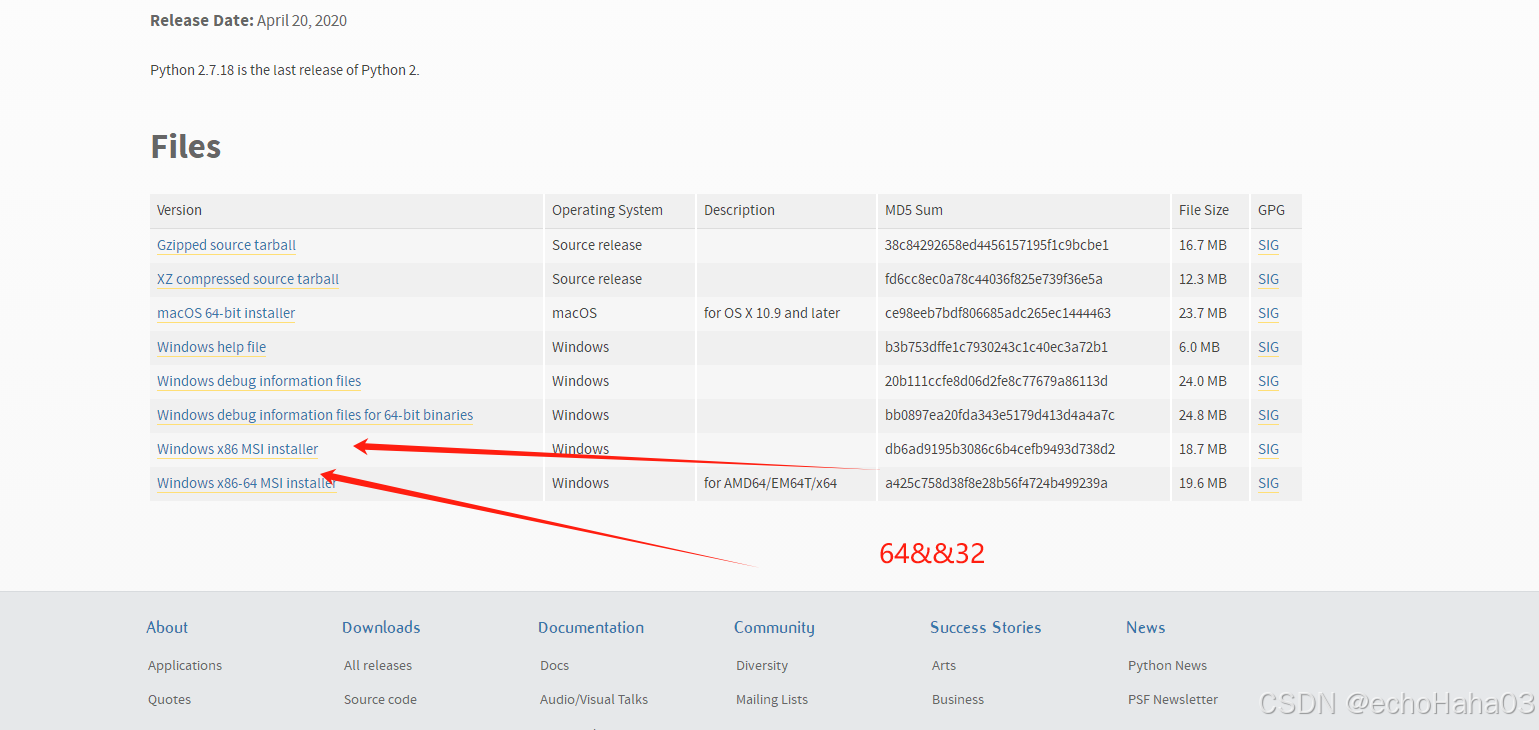Go to Applications in the footer
This screenshot has width=1539, height=730.
point(185,665)
